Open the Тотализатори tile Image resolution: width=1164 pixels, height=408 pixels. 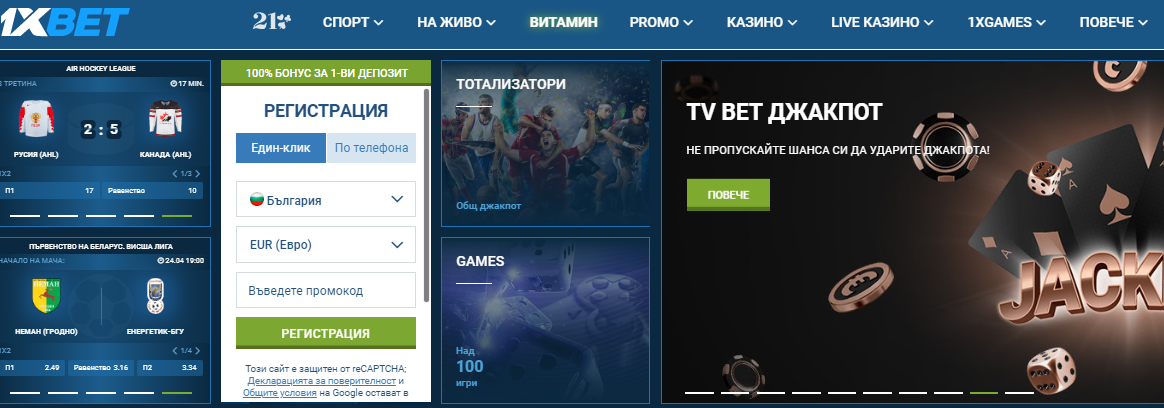click(x=545, y=143)
